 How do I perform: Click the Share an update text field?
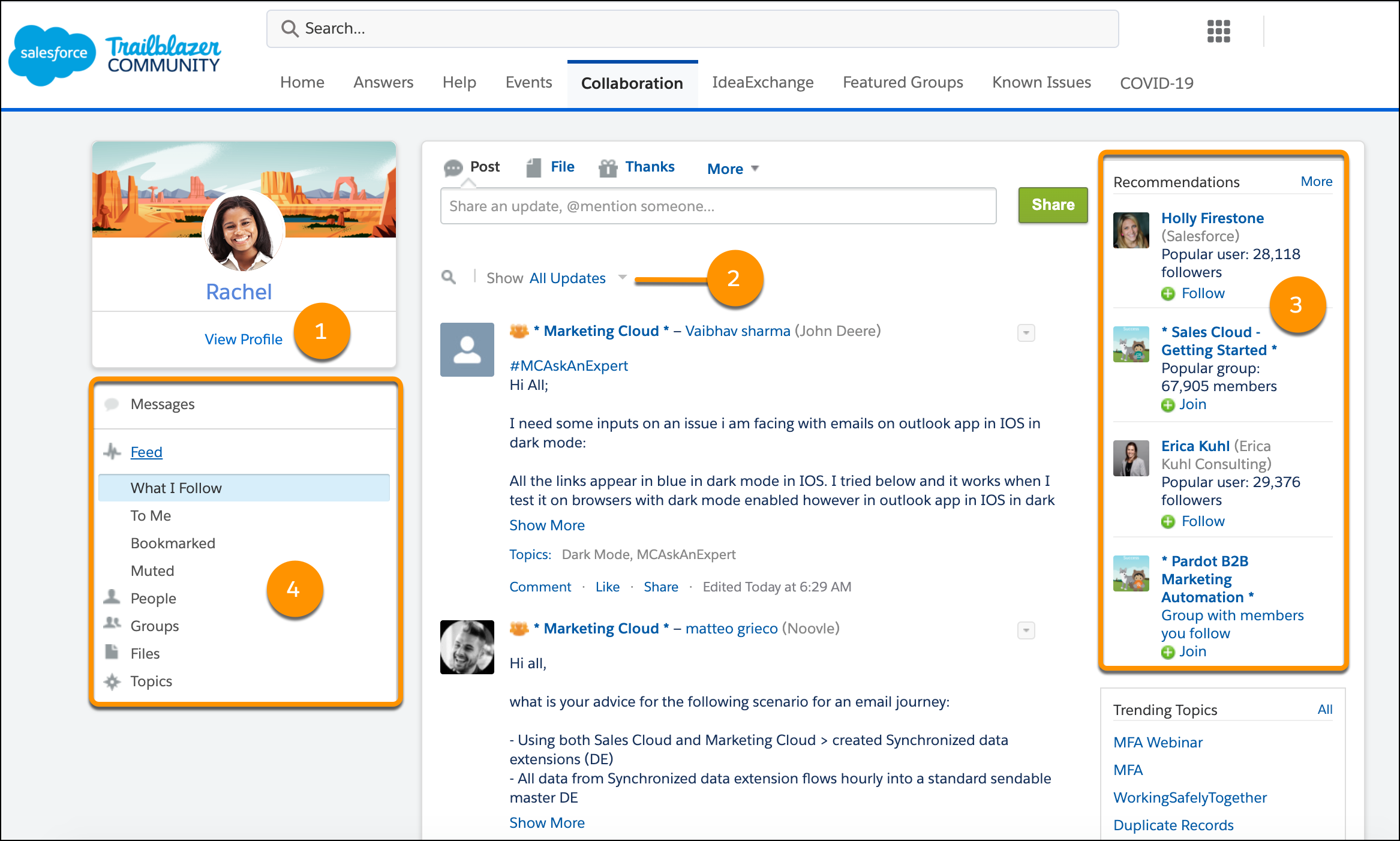(718, 206)
